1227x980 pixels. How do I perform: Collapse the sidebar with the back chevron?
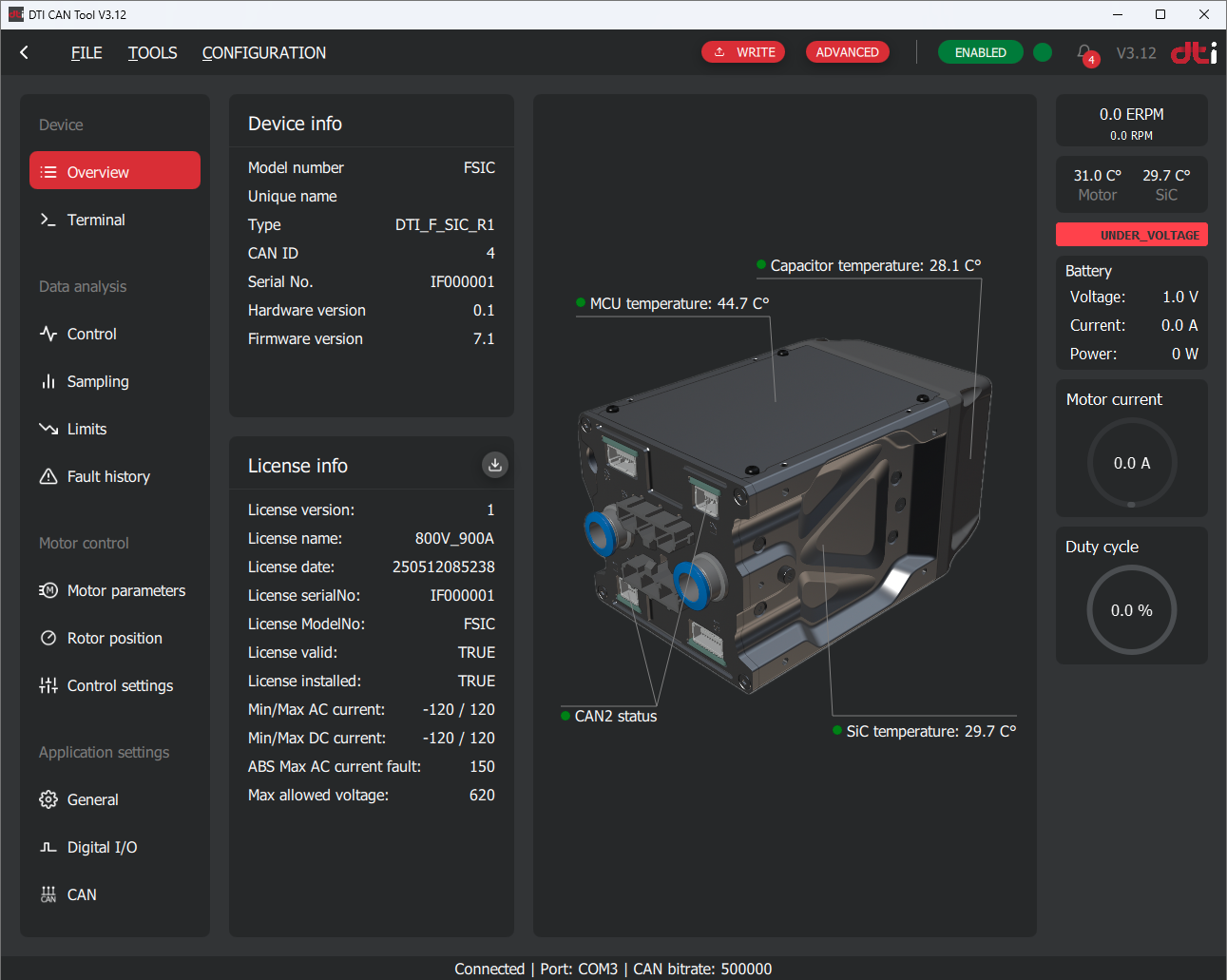[23, 53]
